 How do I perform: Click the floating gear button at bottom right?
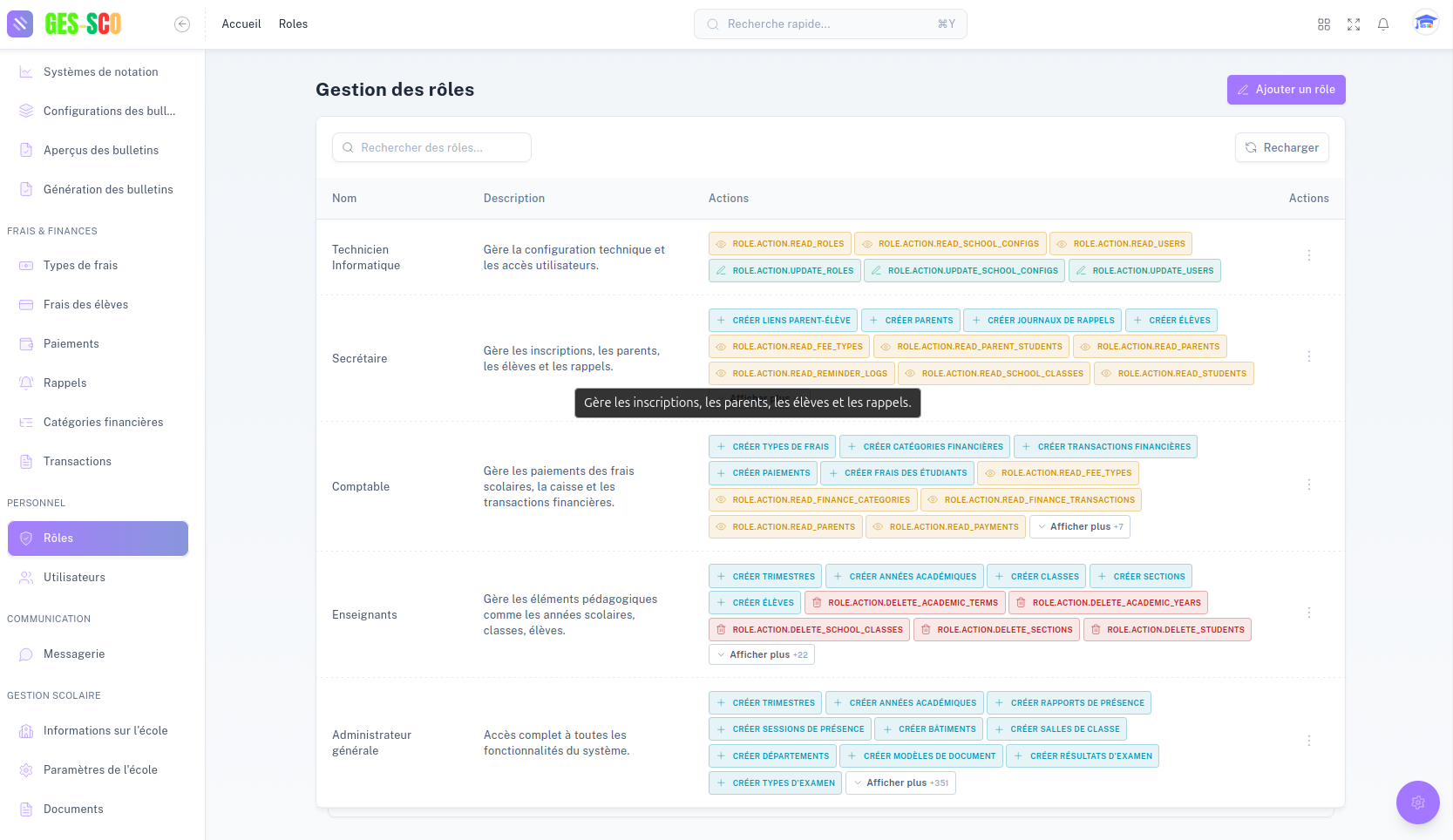(x=1417, y=802)
